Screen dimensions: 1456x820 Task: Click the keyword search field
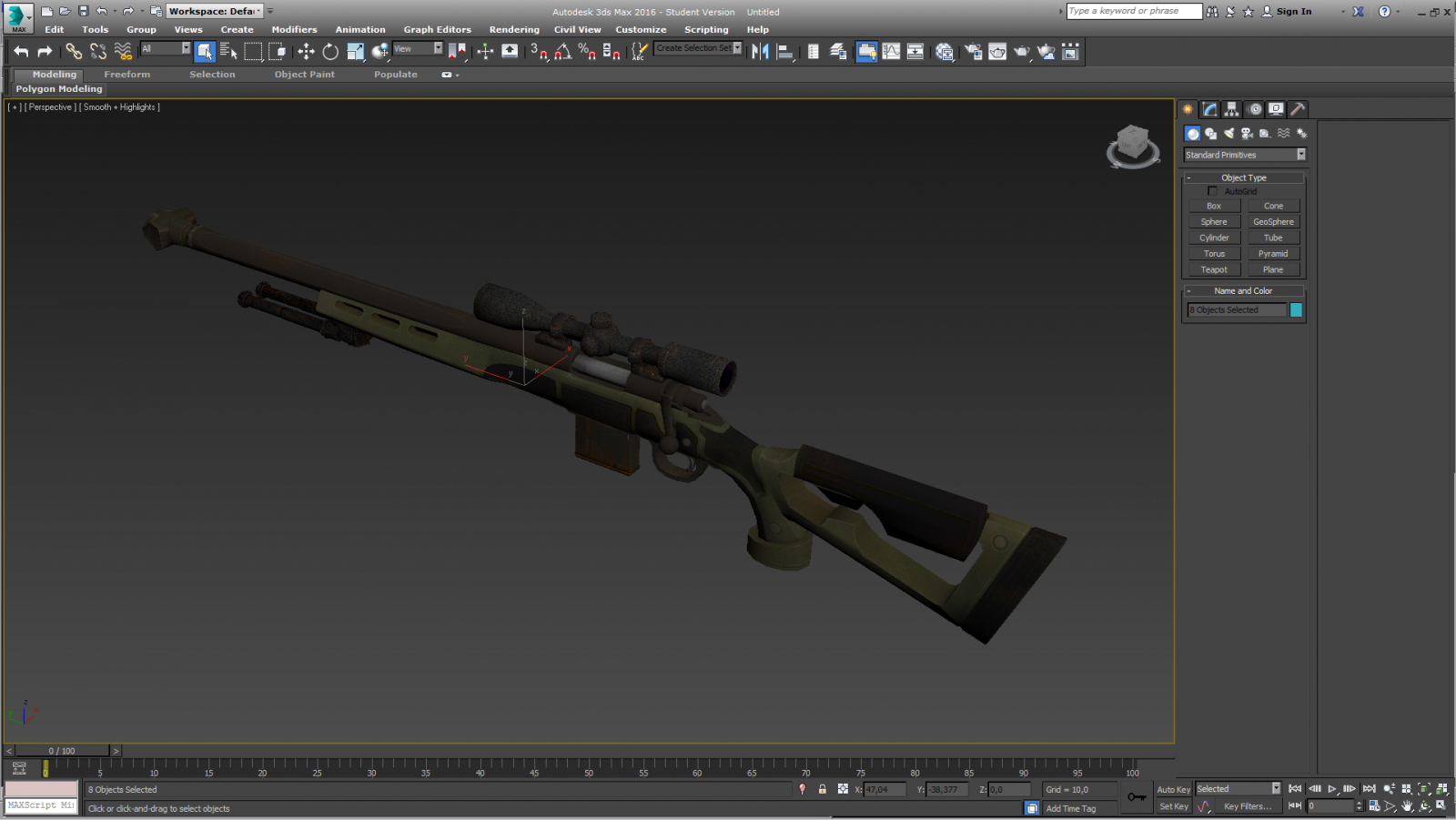[x=1134, y=11]
